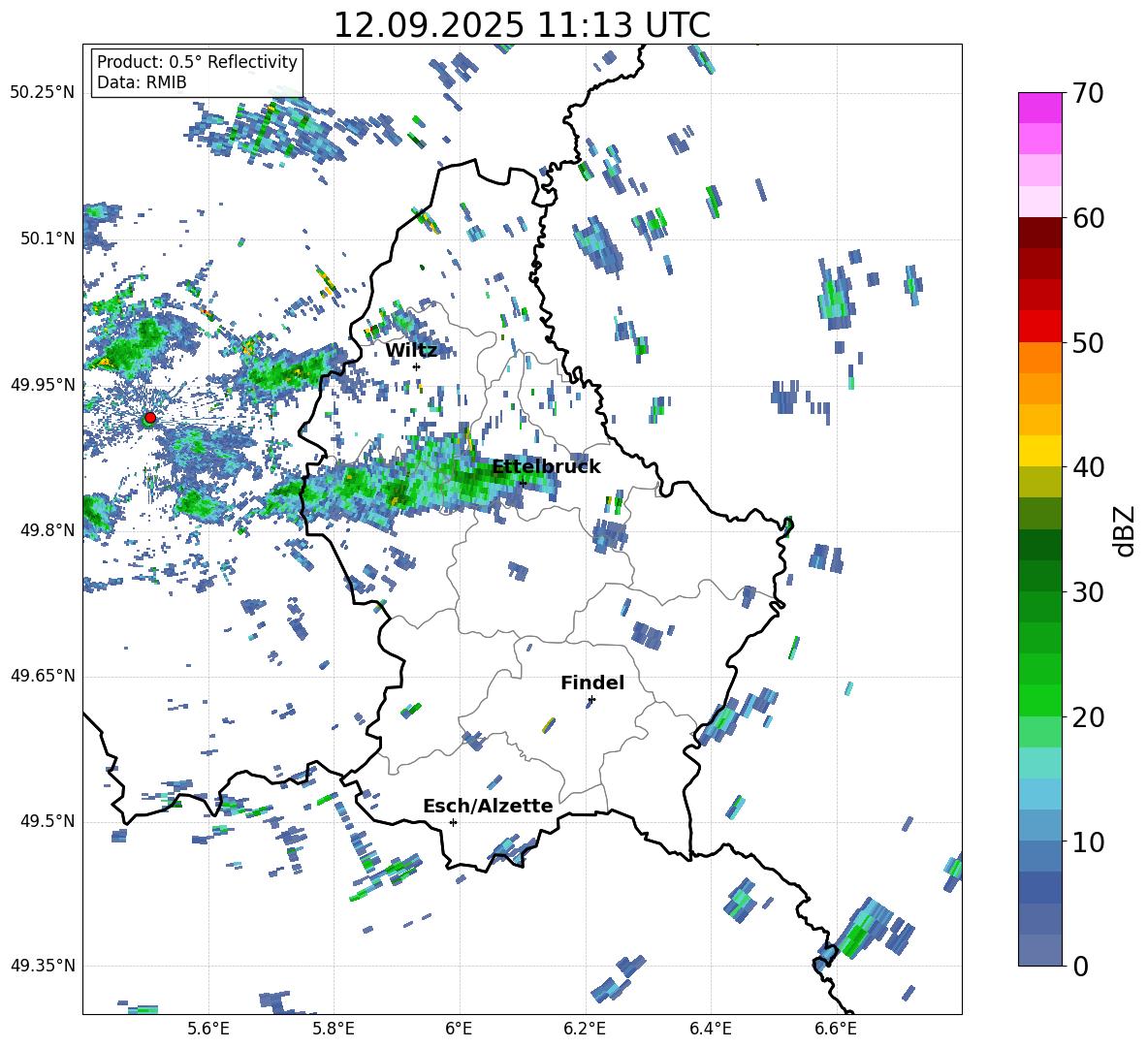Click the 70 label on colorbar
Viewport: 1148px width, 1048px height.
(x=1088, y=94)
